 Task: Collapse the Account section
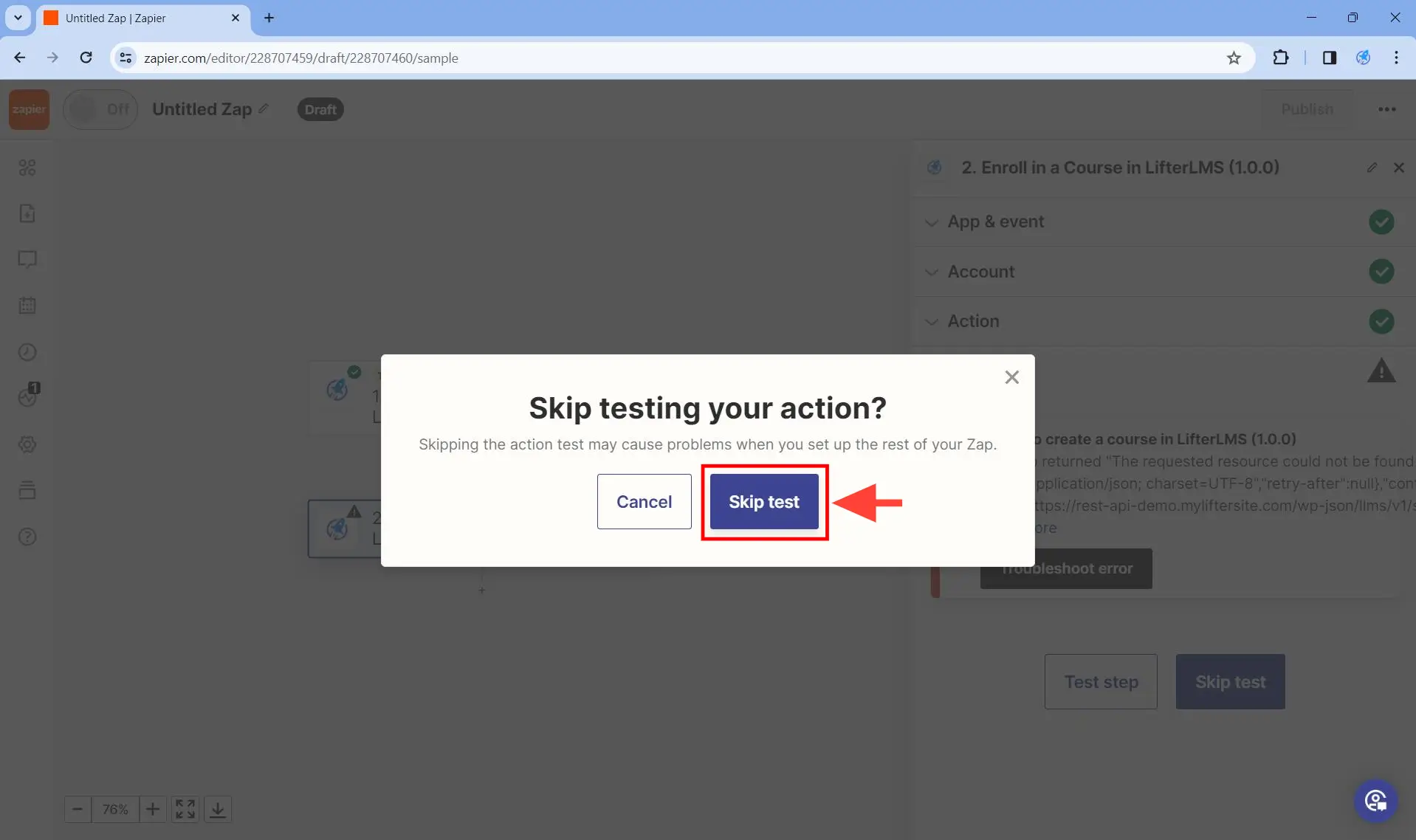932,272
